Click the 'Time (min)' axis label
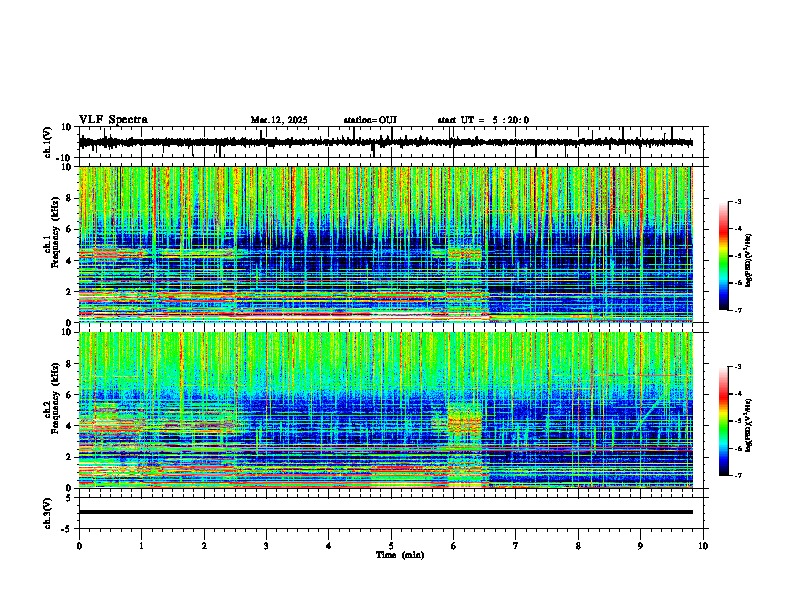792x612 pixels. [400, 555]
